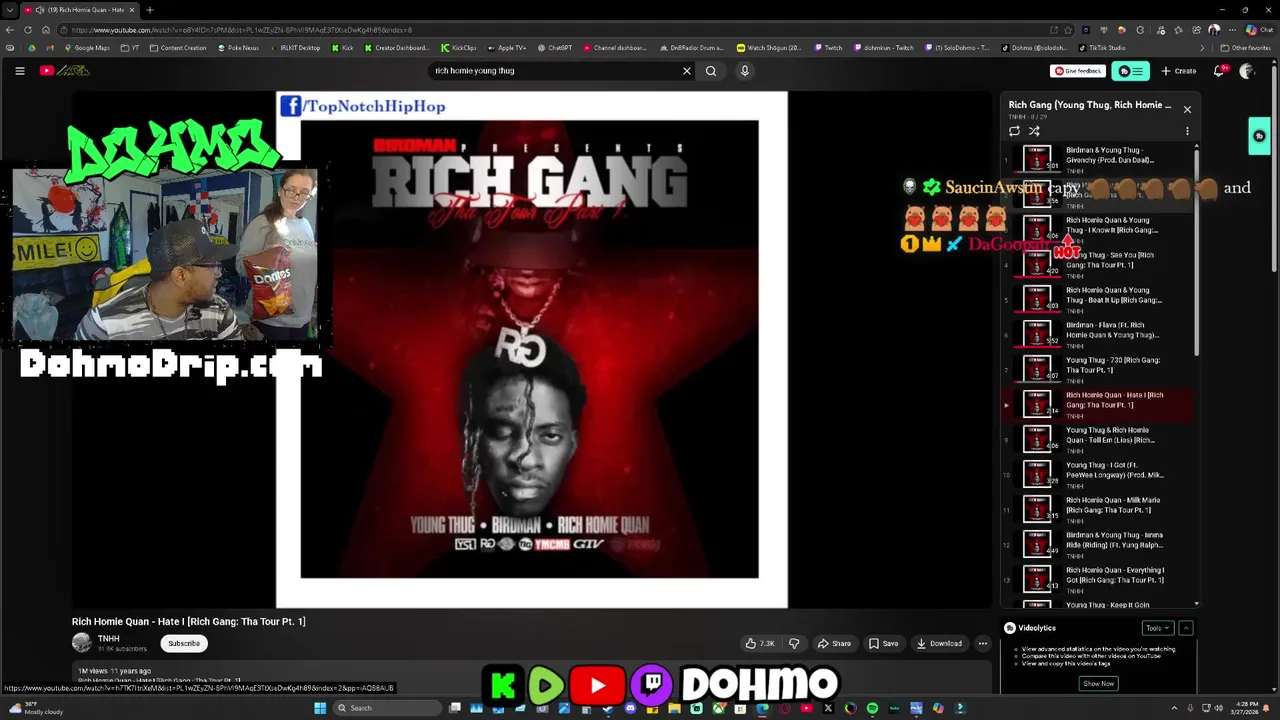
Task: Subscribe to the TNHH channel
Action: click(184, 643)
